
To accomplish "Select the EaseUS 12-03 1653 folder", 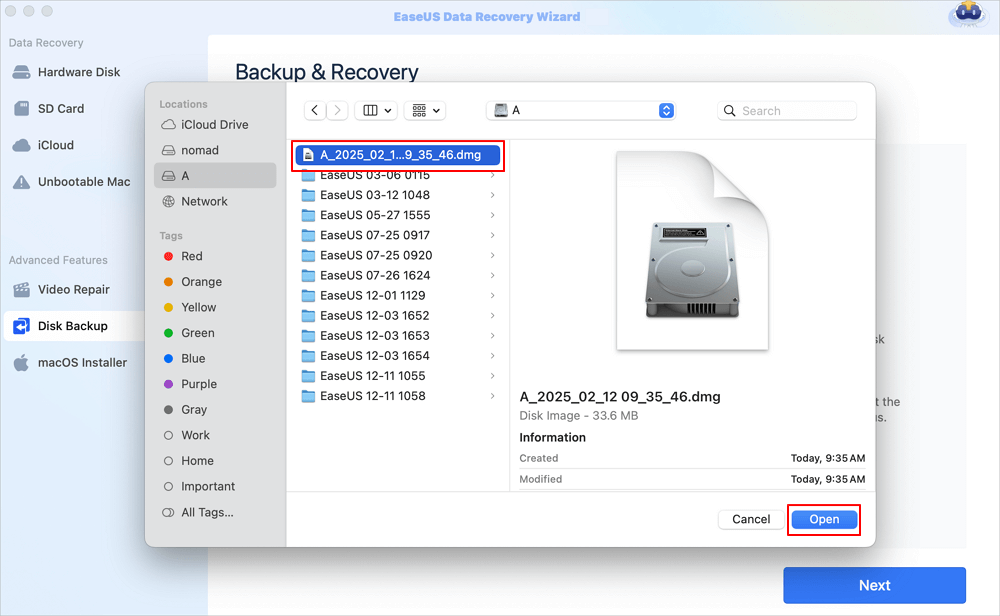I will [x=398, y=335].
